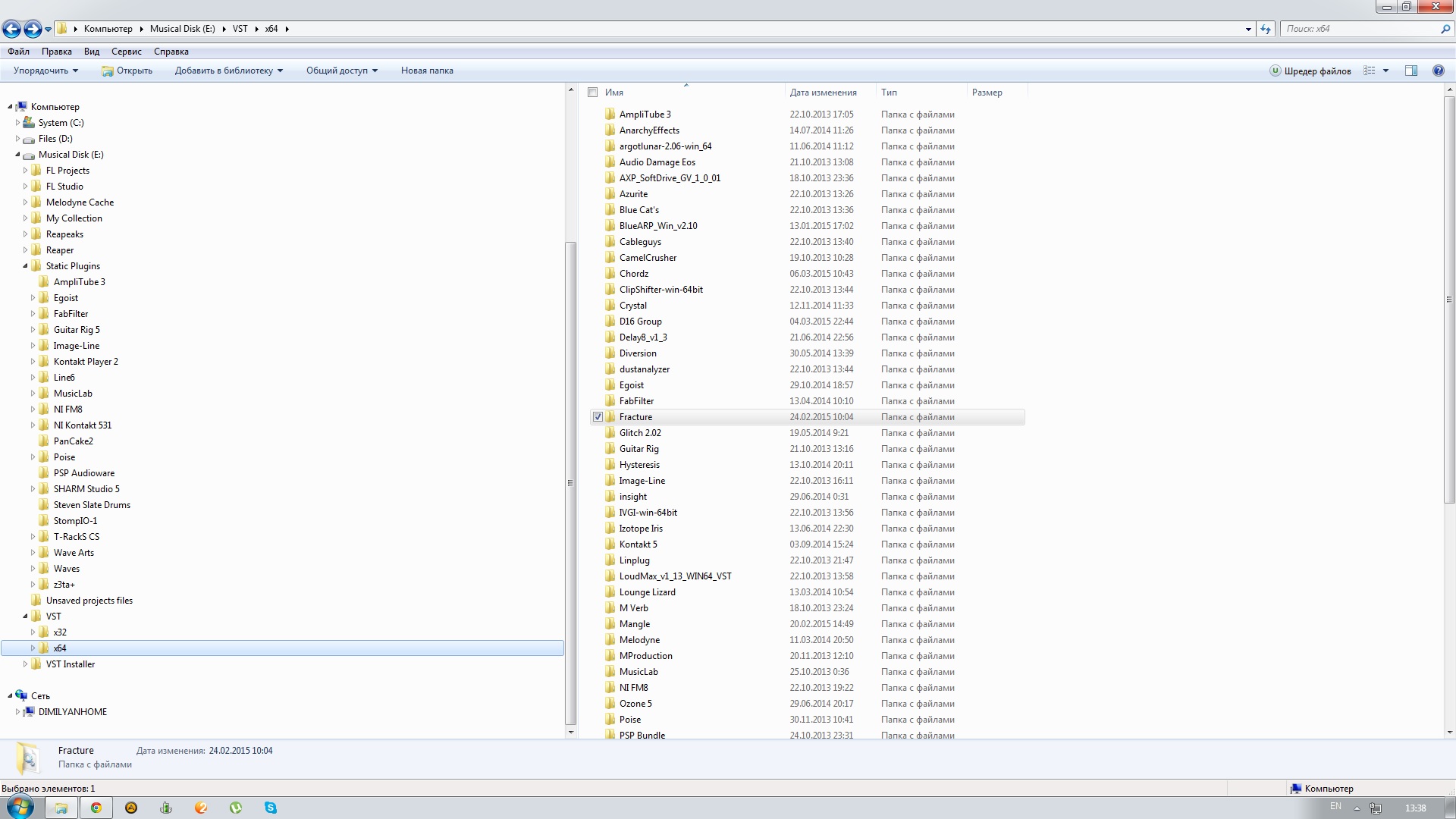Open Google Chrome from the taskbar
1456x819 pixels.
[96, 808]
